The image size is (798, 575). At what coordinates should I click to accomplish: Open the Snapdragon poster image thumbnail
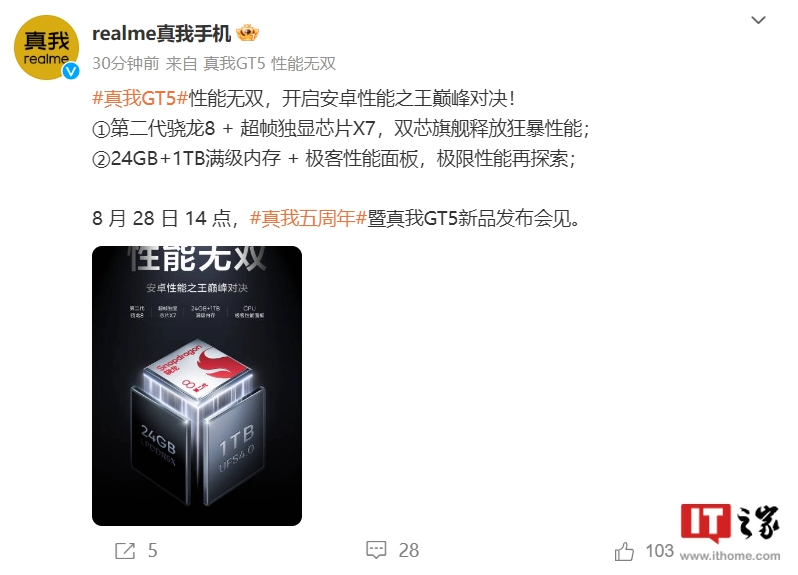[x=197, y=386]
